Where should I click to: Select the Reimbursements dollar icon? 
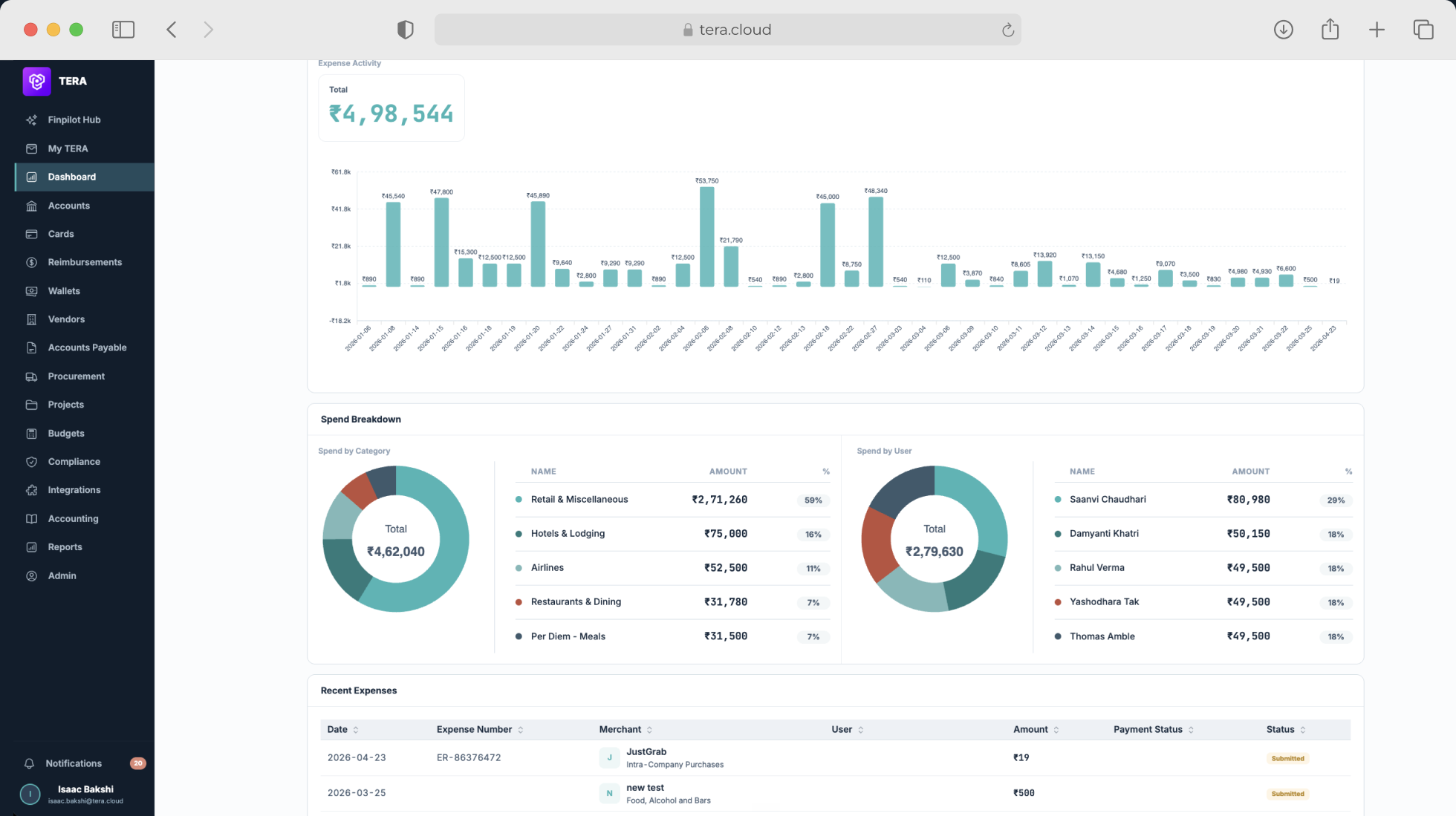click(31, 262)
